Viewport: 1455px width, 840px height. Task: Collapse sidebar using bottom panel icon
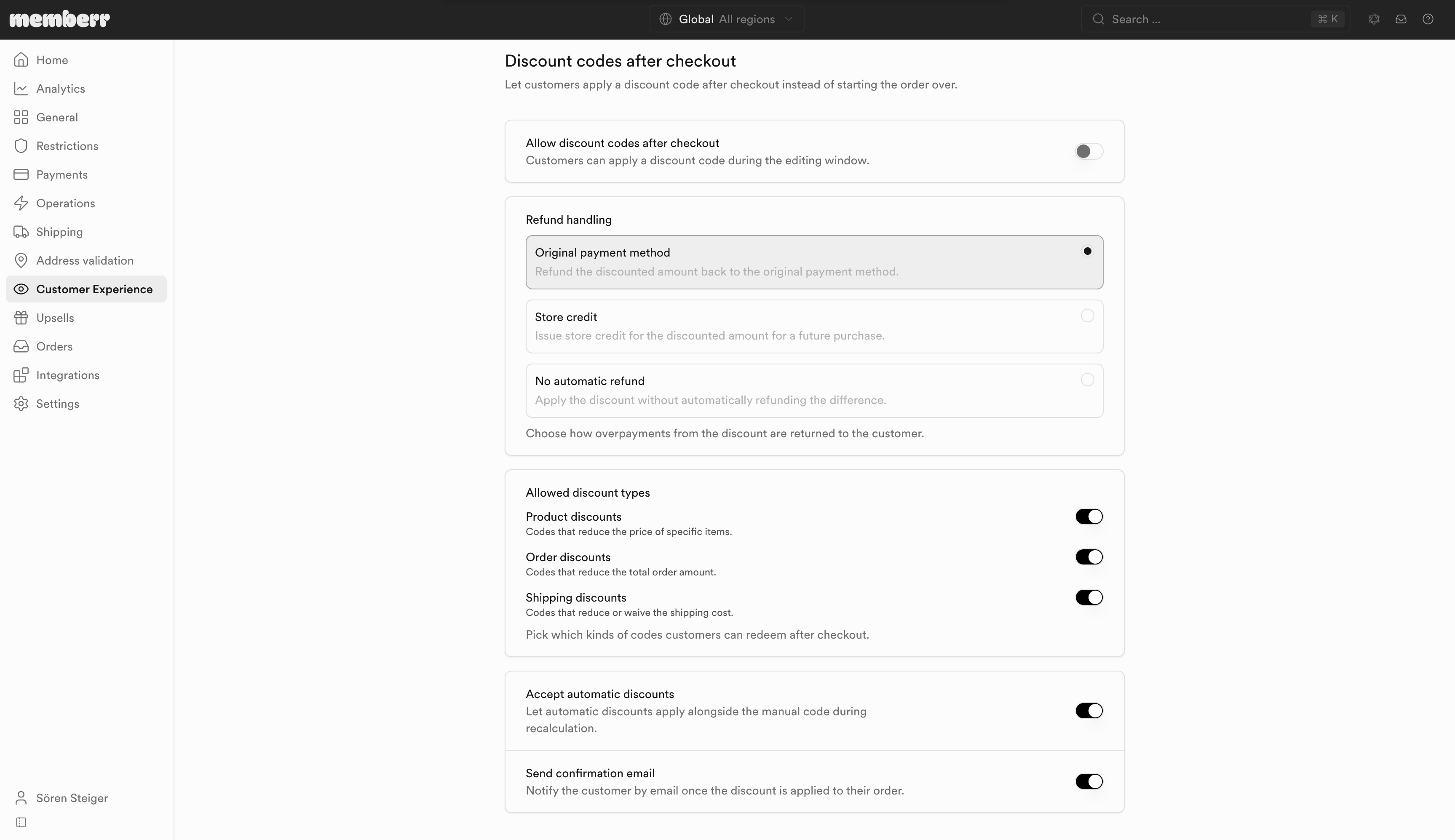tap(21, 822)
